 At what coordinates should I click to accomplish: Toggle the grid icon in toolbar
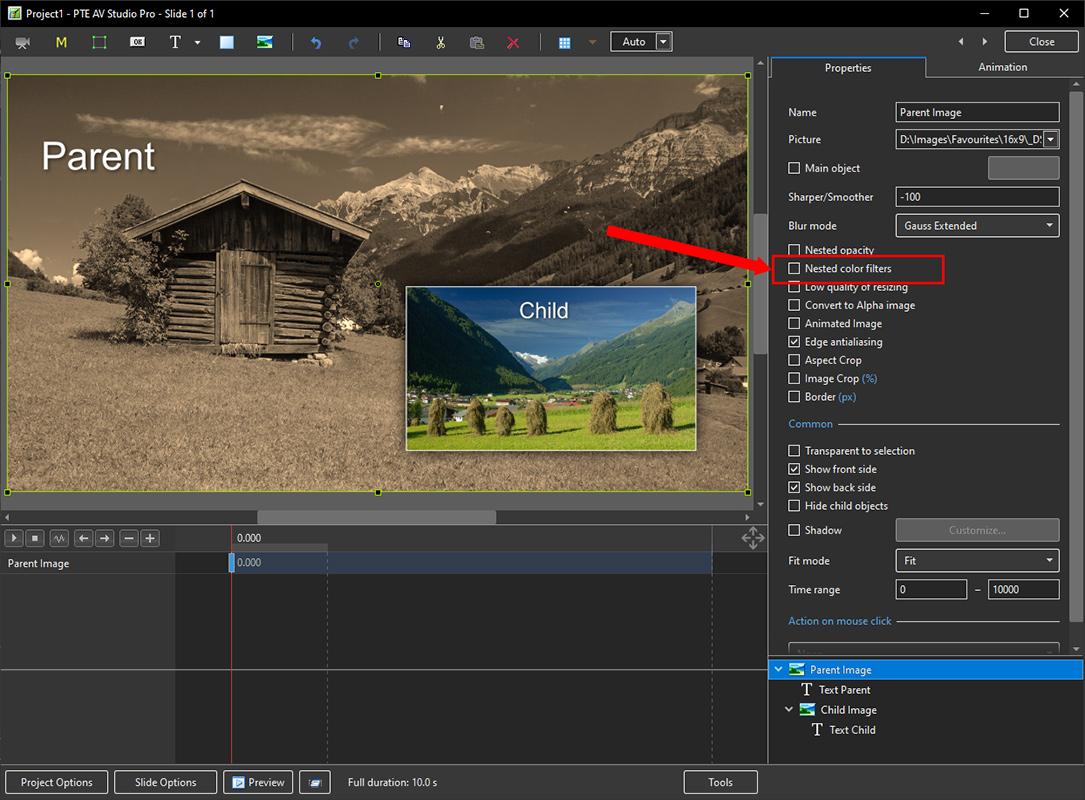(564, 42)
